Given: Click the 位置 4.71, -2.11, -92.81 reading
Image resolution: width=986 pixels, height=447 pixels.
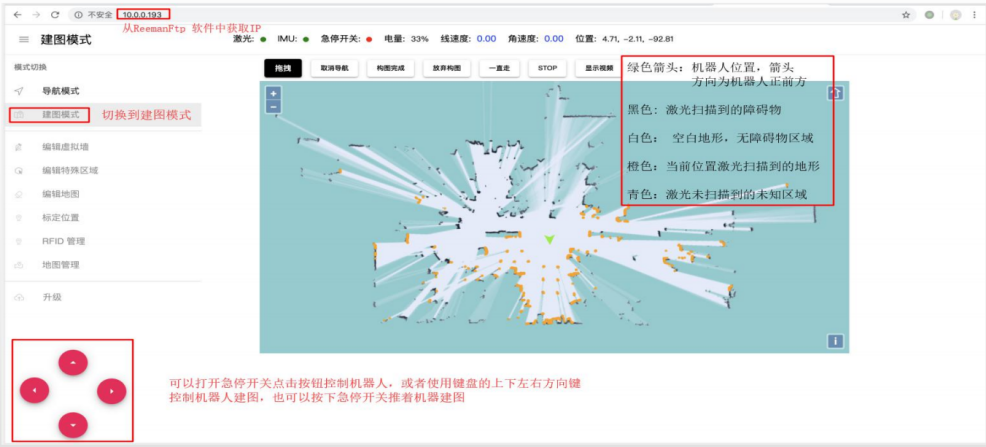Looking at the screenshot, I should coord(624,39).
